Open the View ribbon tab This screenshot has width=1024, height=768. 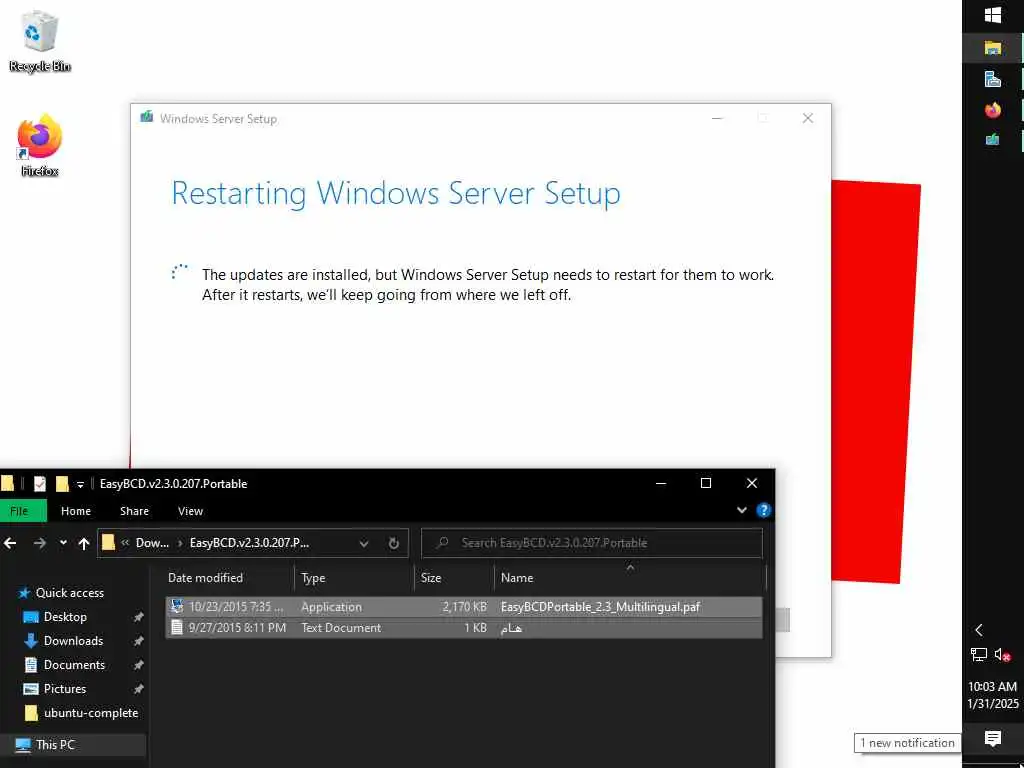(190, 511)
